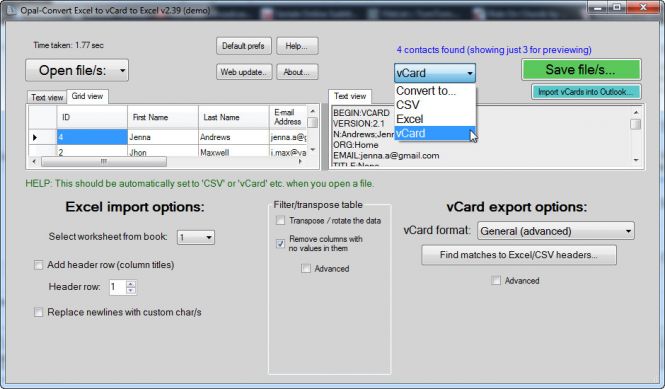
Task: Click the grid's horizontal scroll left arrow
Action: point(34,162)
